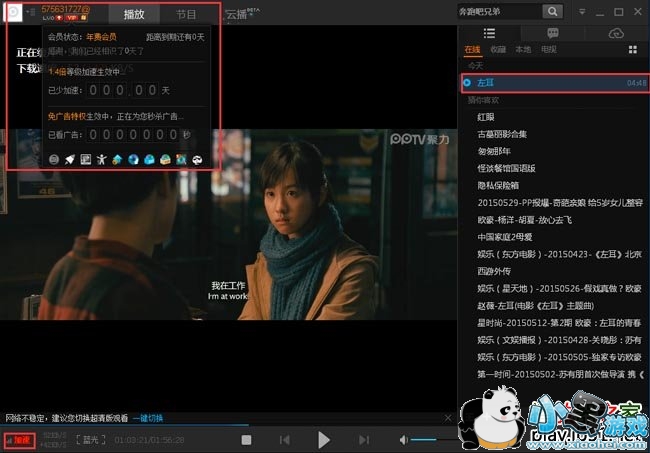This screenshot has width=650, height=453.
Task: Stop playback with the stop button
Action: click(x=246, y=440)
